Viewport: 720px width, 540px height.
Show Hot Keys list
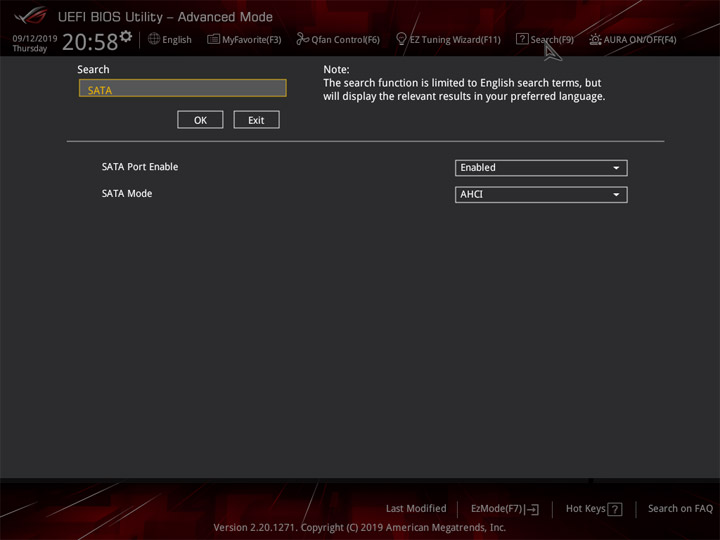(594, 509)
